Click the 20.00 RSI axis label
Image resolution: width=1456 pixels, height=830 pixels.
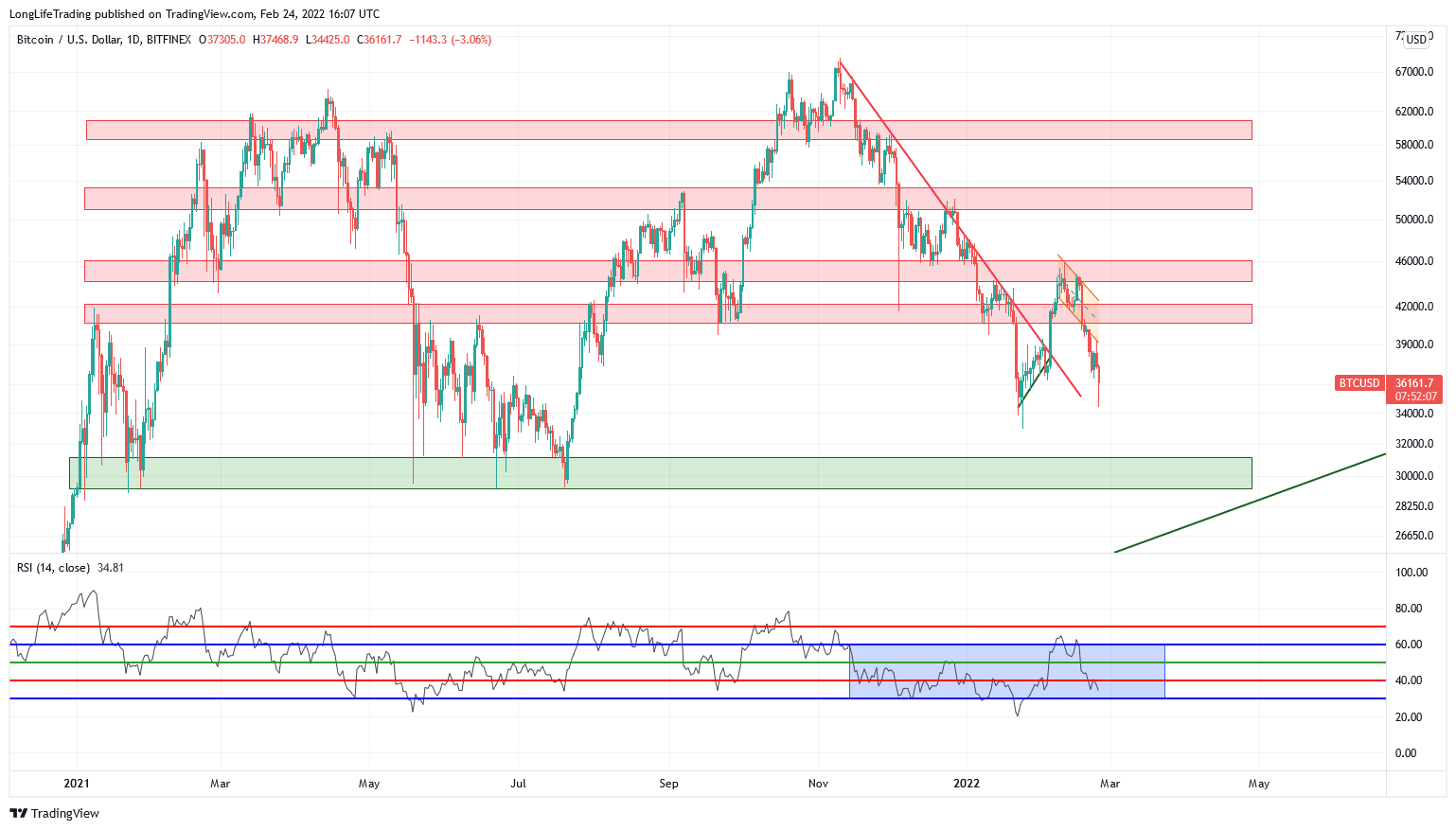pyautogui.click(x=1411, y=717)
